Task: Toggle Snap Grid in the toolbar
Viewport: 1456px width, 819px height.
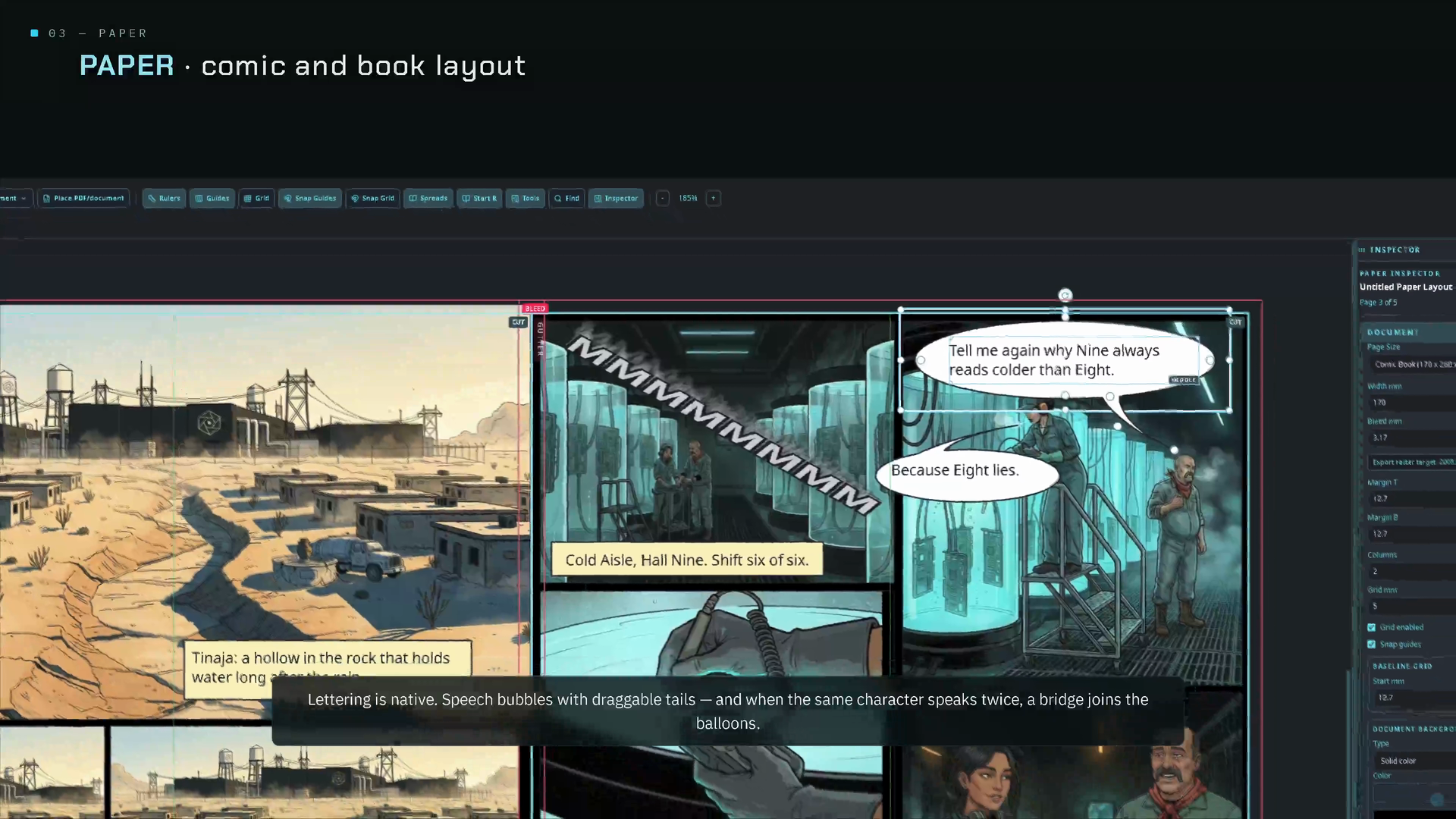Action: (372, 199)
